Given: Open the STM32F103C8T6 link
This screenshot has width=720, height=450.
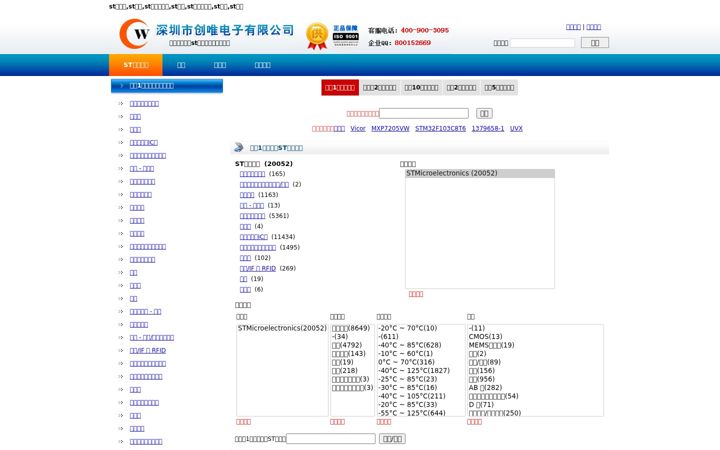Looking at the screenshot, I should pos(440,129).
